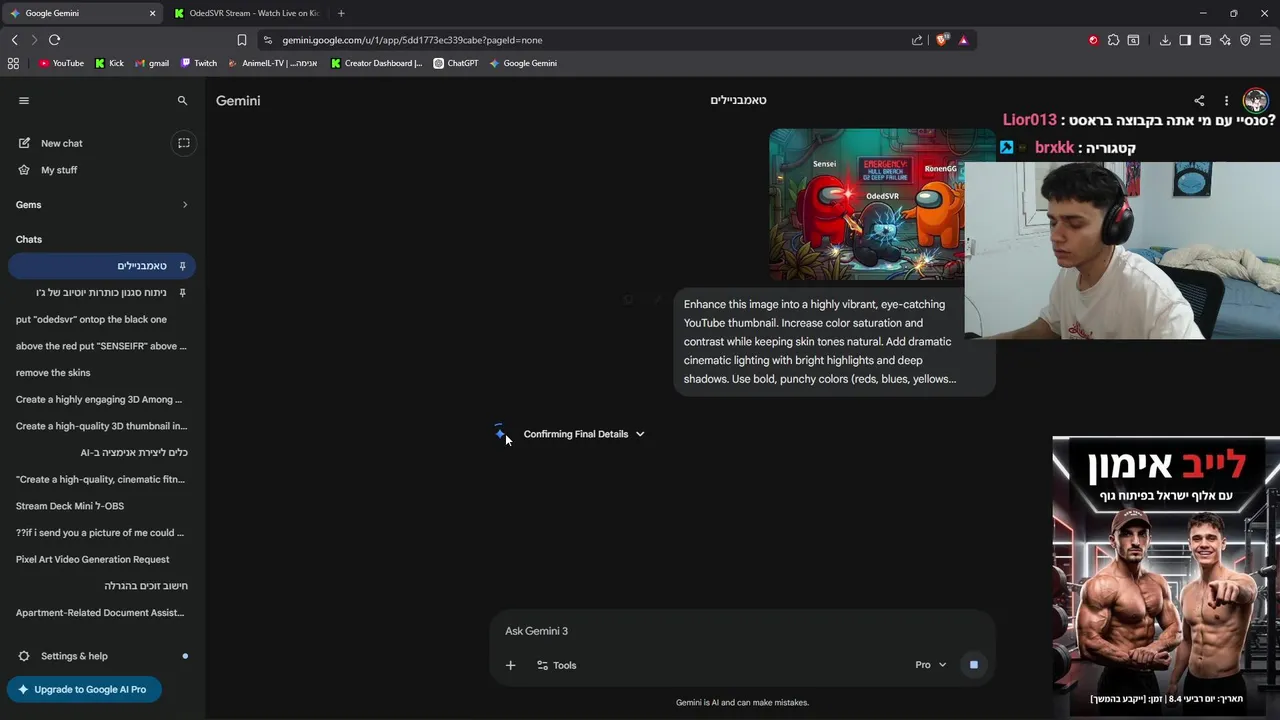Open the Gemini main menu hamburger icon
Screen dimensions: 1280x720
click(x=24, y=100)
